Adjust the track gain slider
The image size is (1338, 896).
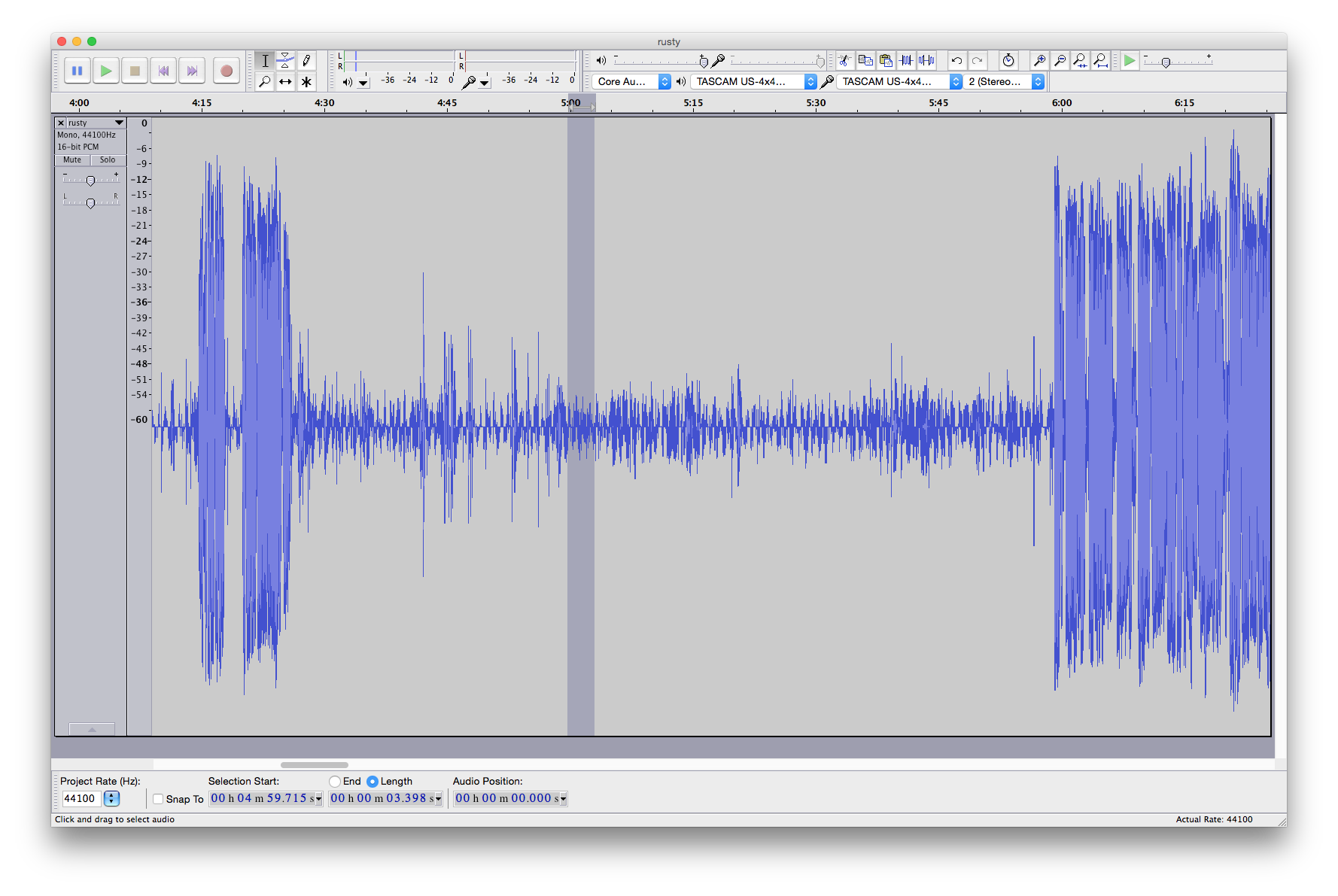click(x=90, y=181)
